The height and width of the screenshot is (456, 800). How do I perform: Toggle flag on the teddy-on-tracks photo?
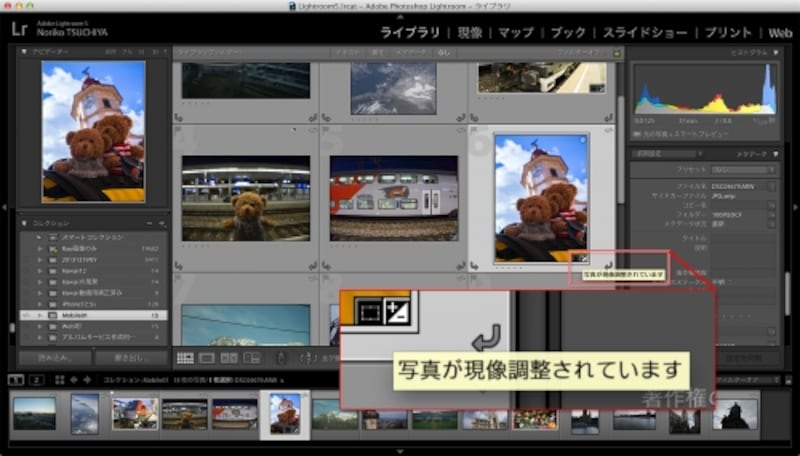tap(178, 130)
